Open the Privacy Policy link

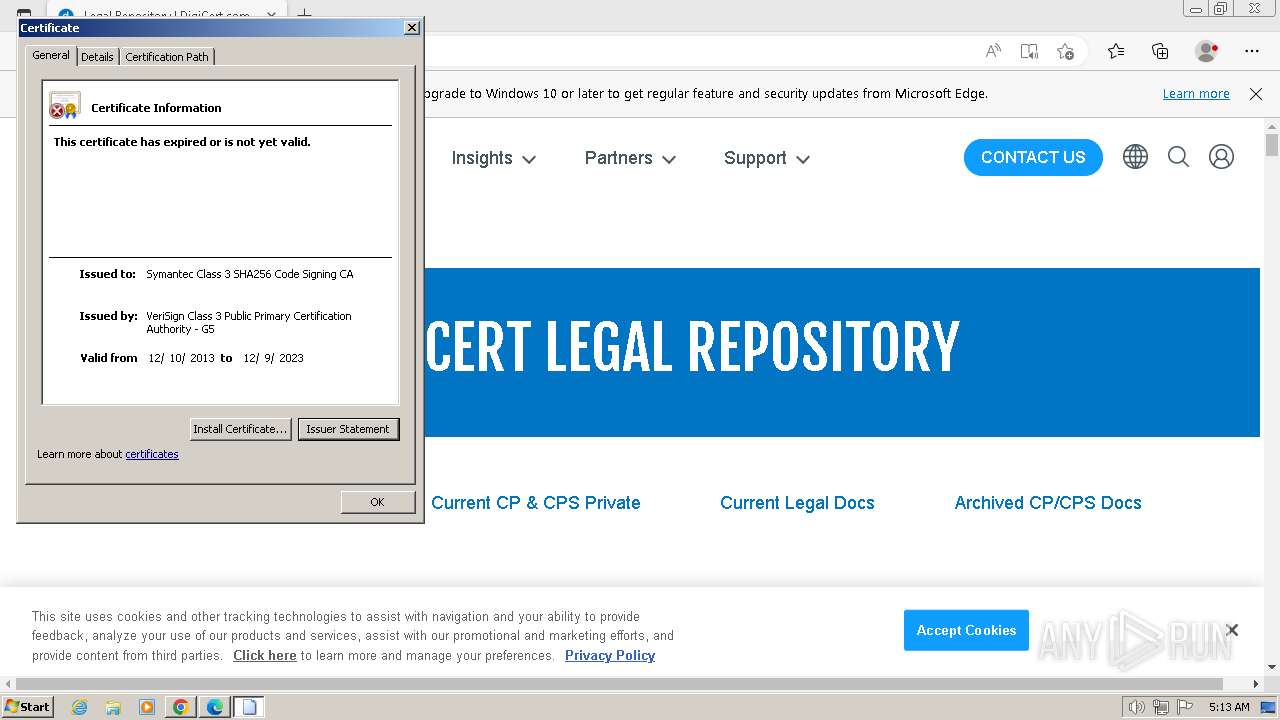(610, 656)
